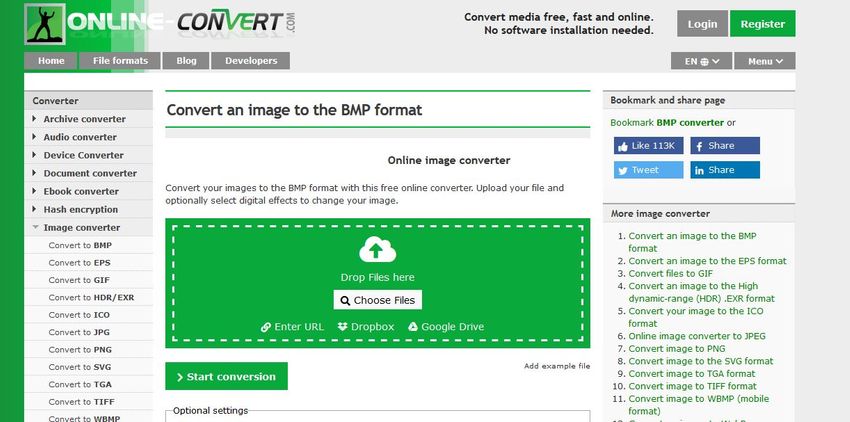Open the Add example file link
The image size is (850, 422).
(557, 366)
